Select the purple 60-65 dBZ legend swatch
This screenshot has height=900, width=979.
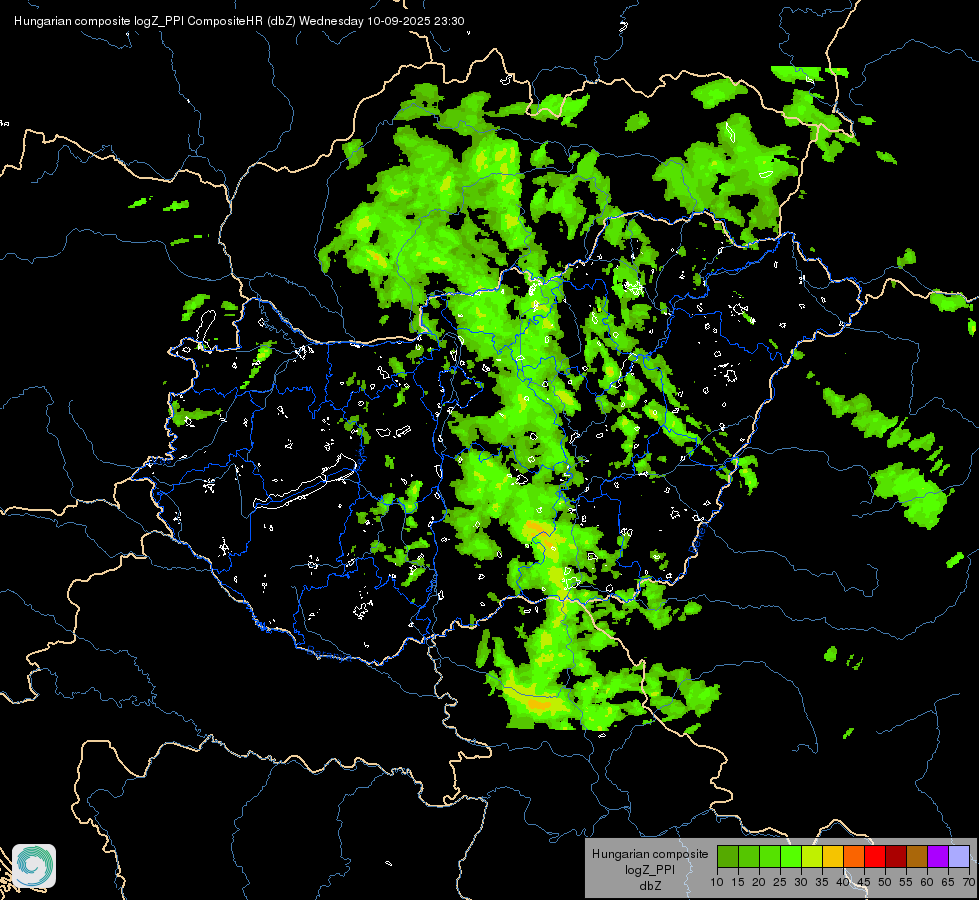(x=938, y=856)
